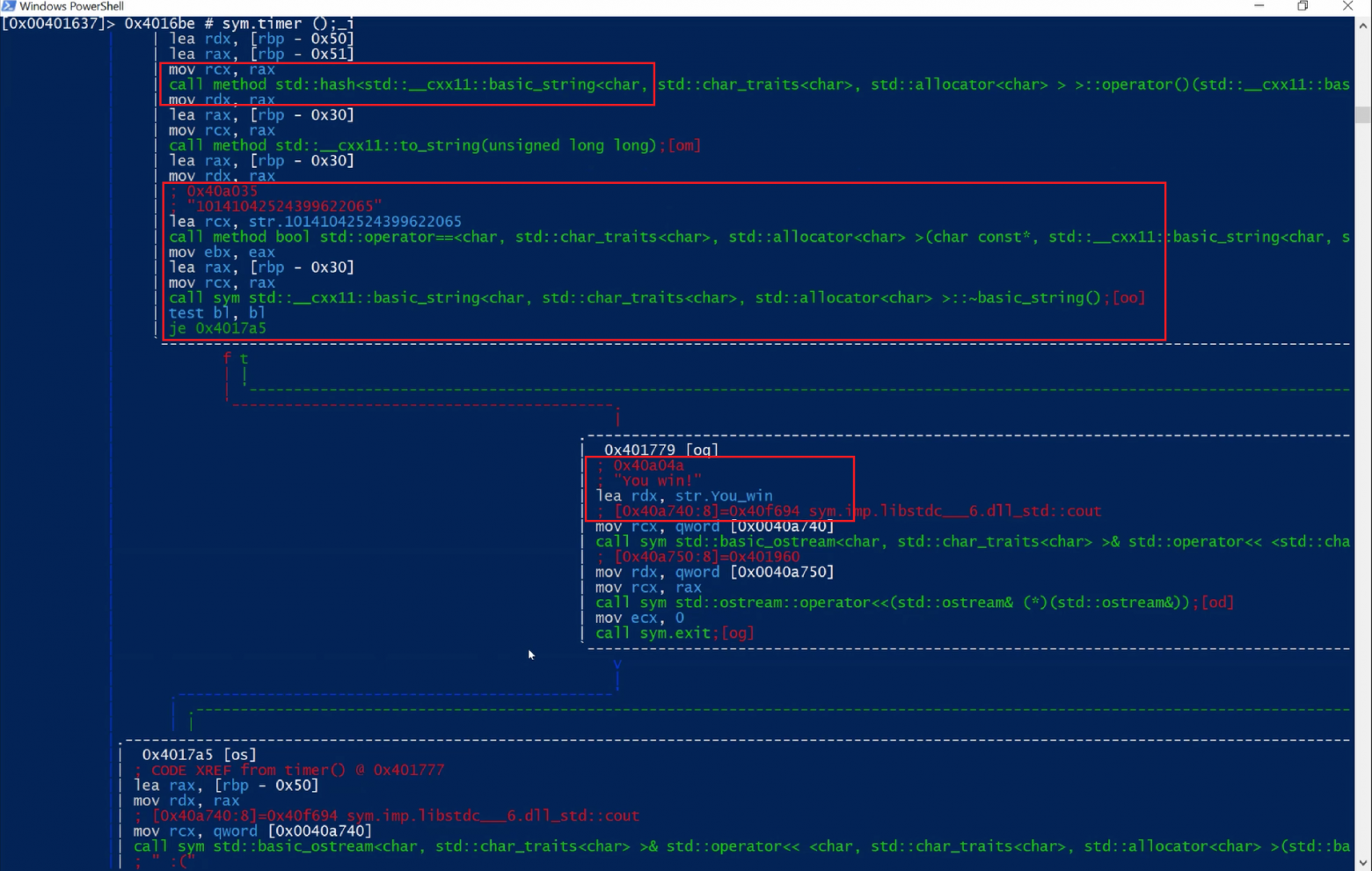Click the "0x4017a5 [os]" block header
This screenshot has height=871, width=1372.
[x=200, y=755]
